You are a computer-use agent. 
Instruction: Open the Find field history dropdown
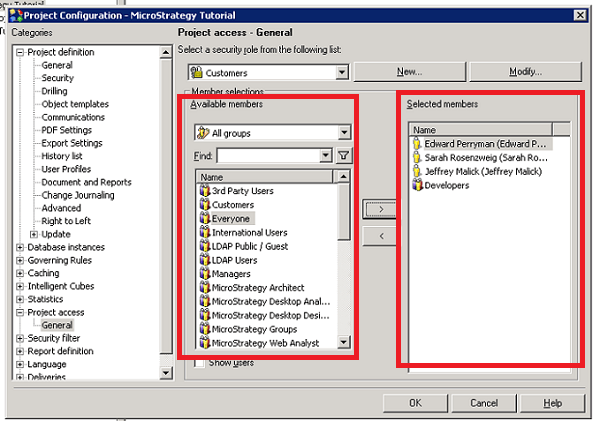click(x=326, y=155)
